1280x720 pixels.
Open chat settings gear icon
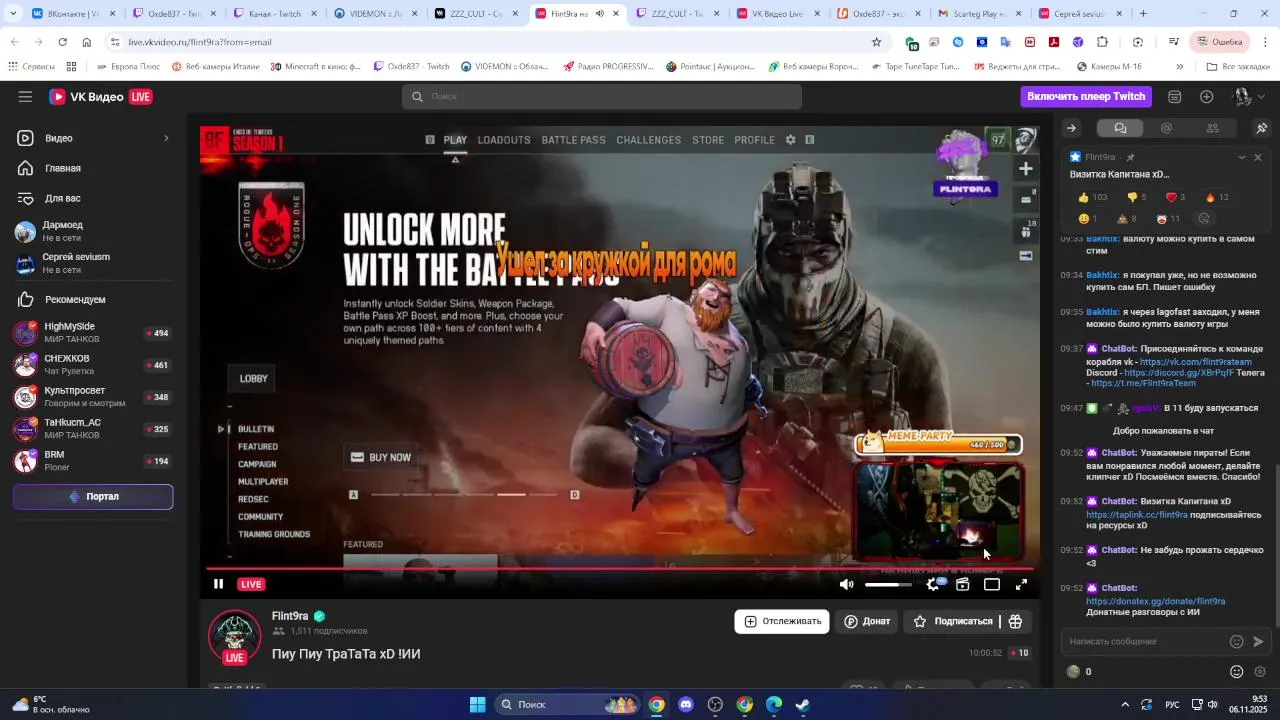(1260, 672)
